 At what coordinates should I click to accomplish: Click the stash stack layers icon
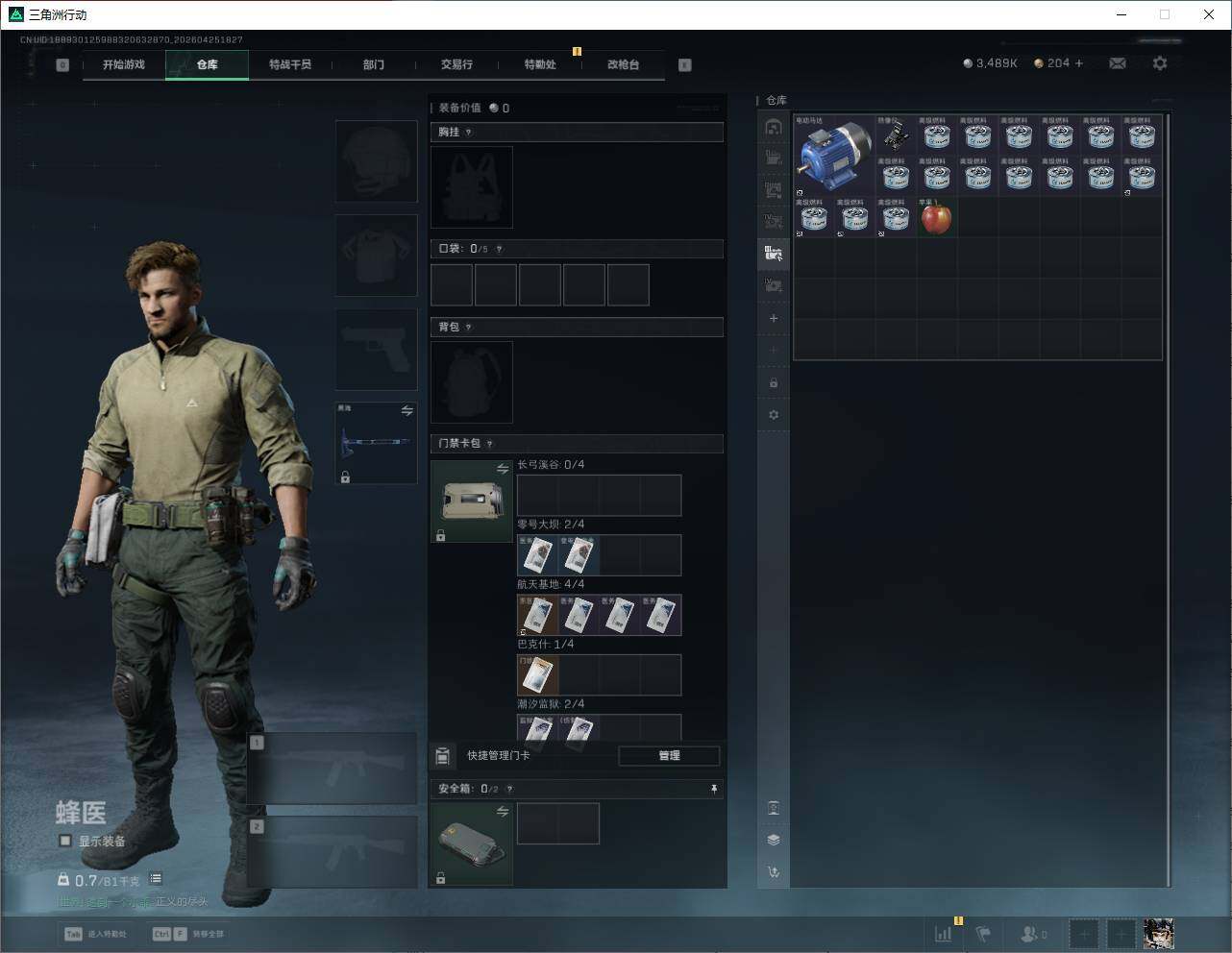[774, 840]
